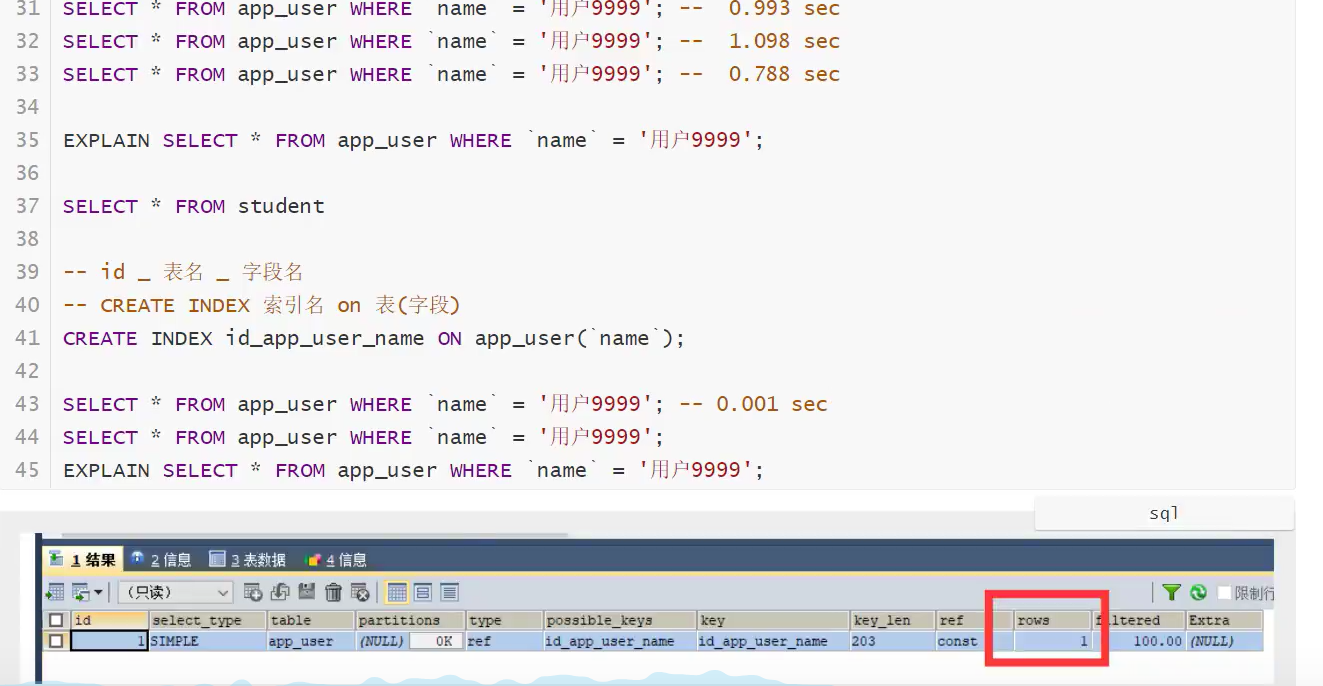Viewport: 1323px width, 686px height.
Task: Click the export result grid icon
Action: pyautogui.click(x=56, y=592)
